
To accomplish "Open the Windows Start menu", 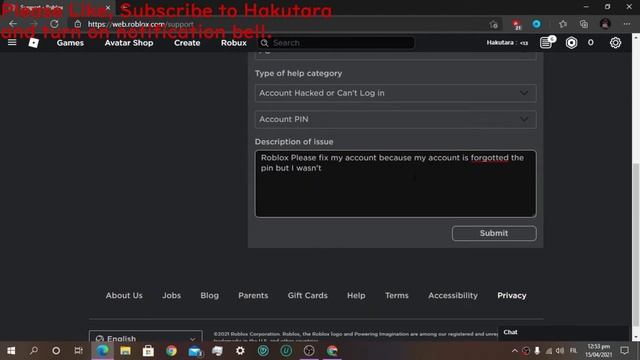I will coord(11,351).
